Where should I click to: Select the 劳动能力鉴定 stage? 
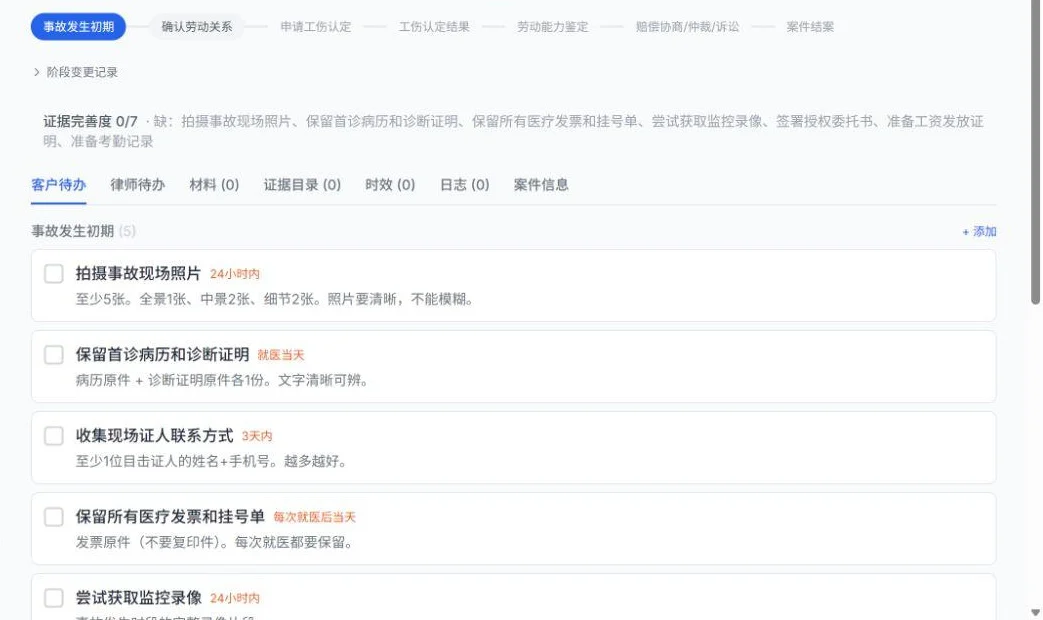[x=553, y=27]
